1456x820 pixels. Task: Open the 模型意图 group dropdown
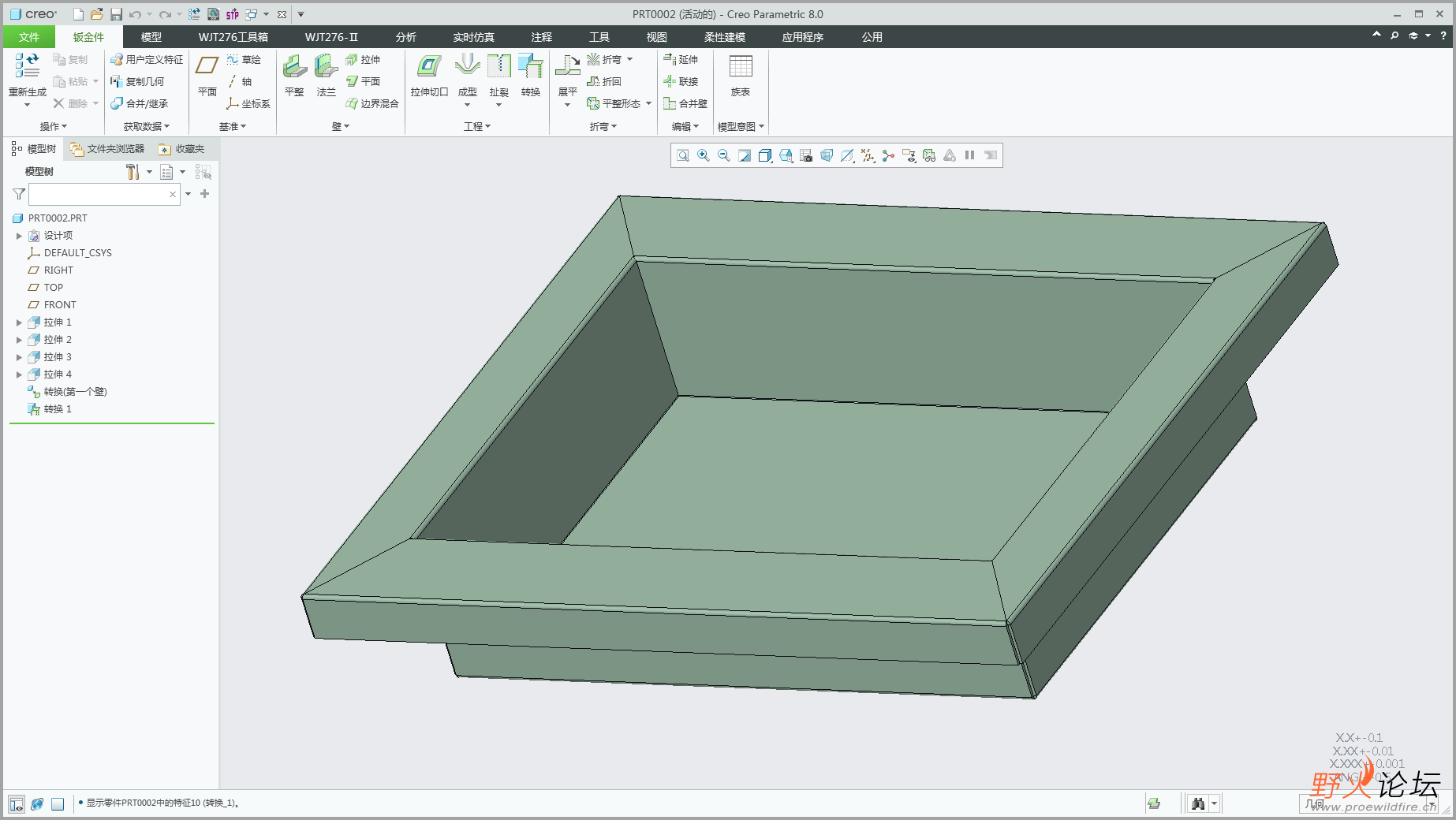point(741,126)
